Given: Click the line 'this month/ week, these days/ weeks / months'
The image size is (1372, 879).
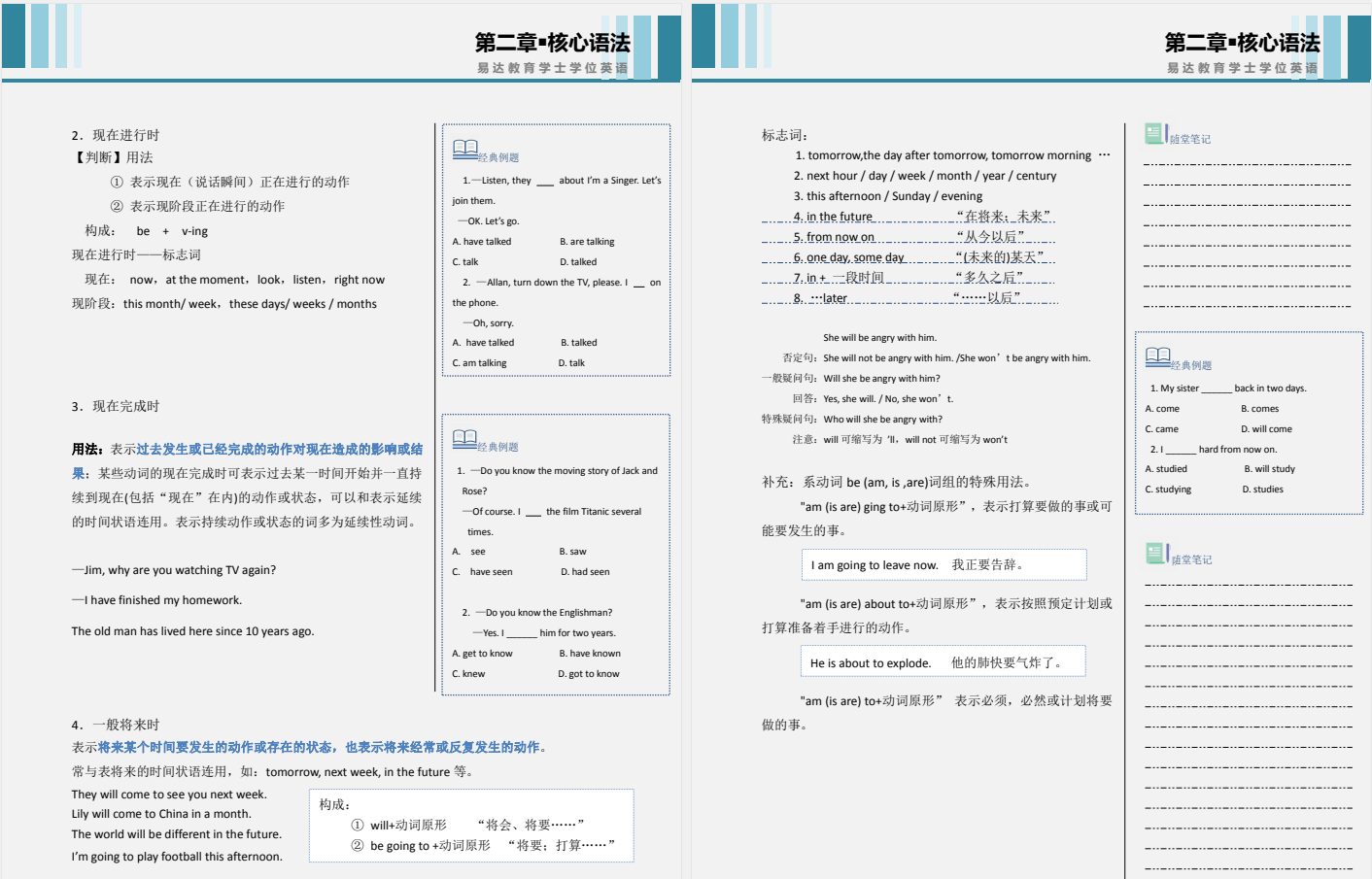Looking at the screenshot, I should point(250,304).
